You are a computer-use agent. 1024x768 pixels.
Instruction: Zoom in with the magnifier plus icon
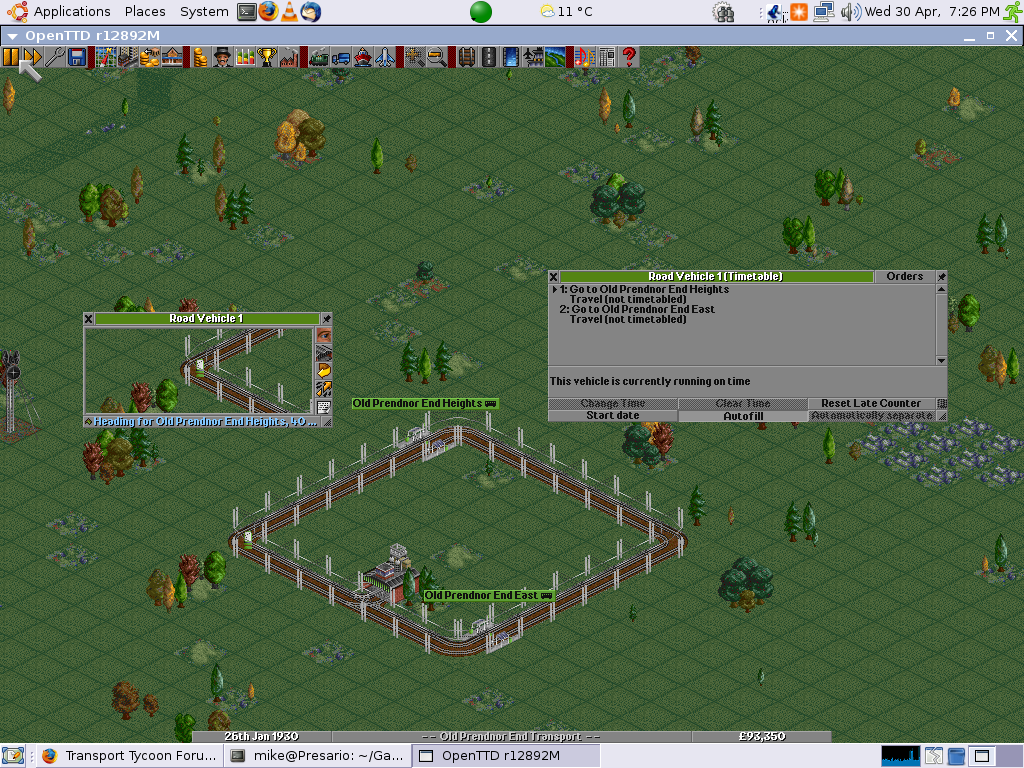click(x=413, y=57)
